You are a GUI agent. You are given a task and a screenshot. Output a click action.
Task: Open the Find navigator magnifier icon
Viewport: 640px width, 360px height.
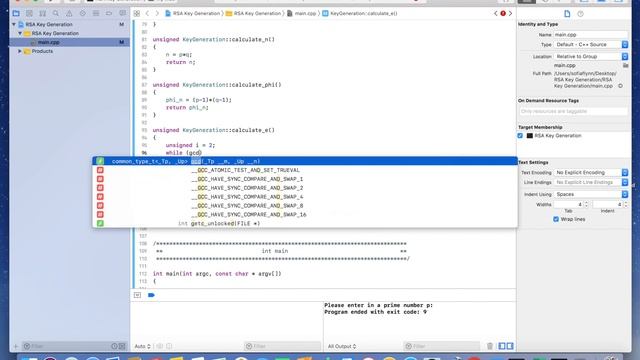point(56,13)
